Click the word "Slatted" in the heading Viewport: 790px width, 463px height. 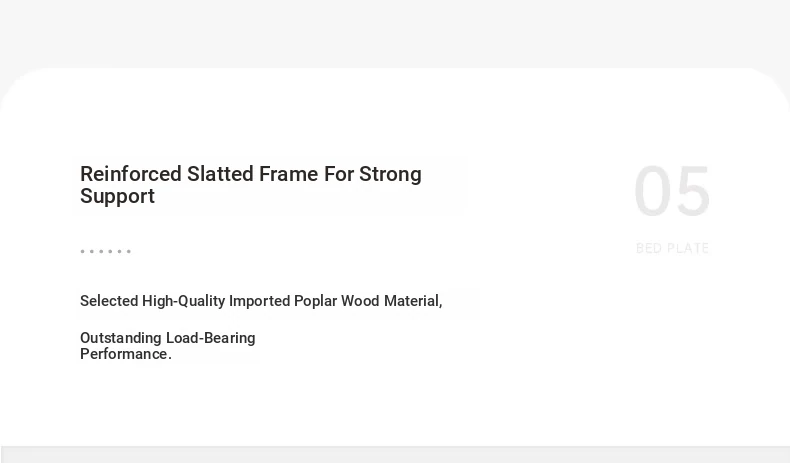point(220,174)
